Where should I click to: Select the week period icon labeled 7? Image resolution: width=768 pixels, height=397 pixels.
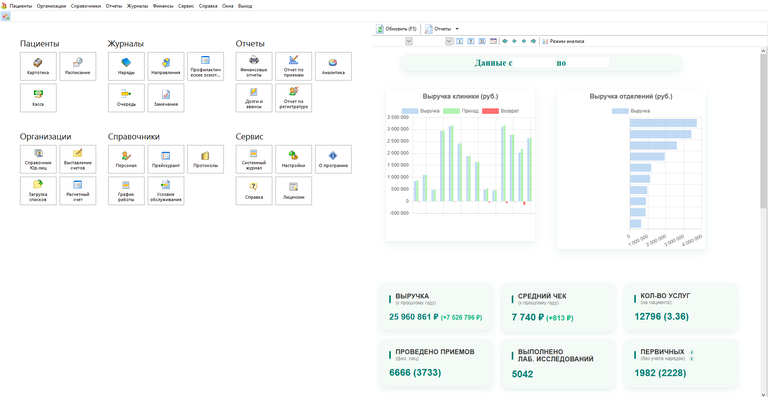point(471,41)
